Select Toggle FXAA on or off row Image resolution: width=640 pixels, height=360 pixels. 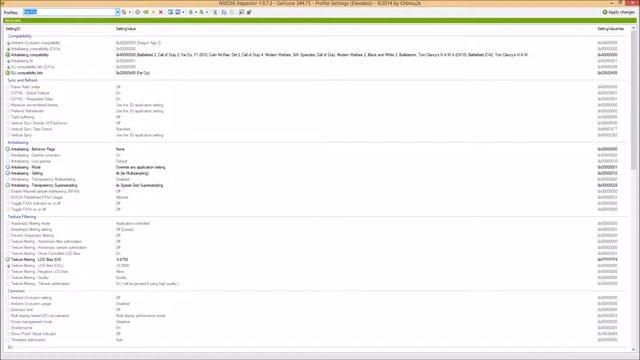pos(316,209)
